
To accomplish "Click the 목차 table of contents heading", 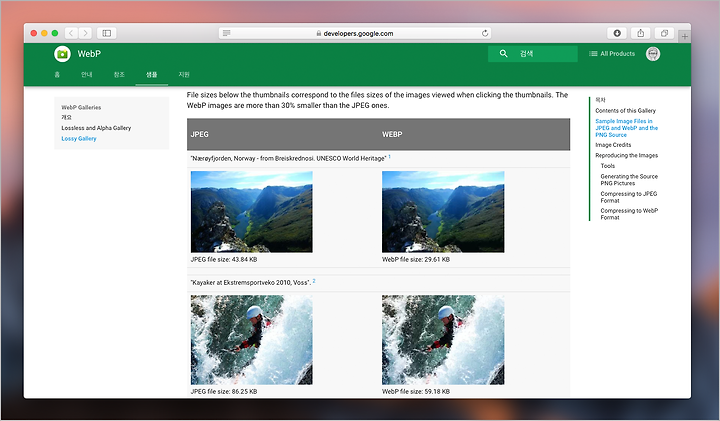I will (600, 100).
